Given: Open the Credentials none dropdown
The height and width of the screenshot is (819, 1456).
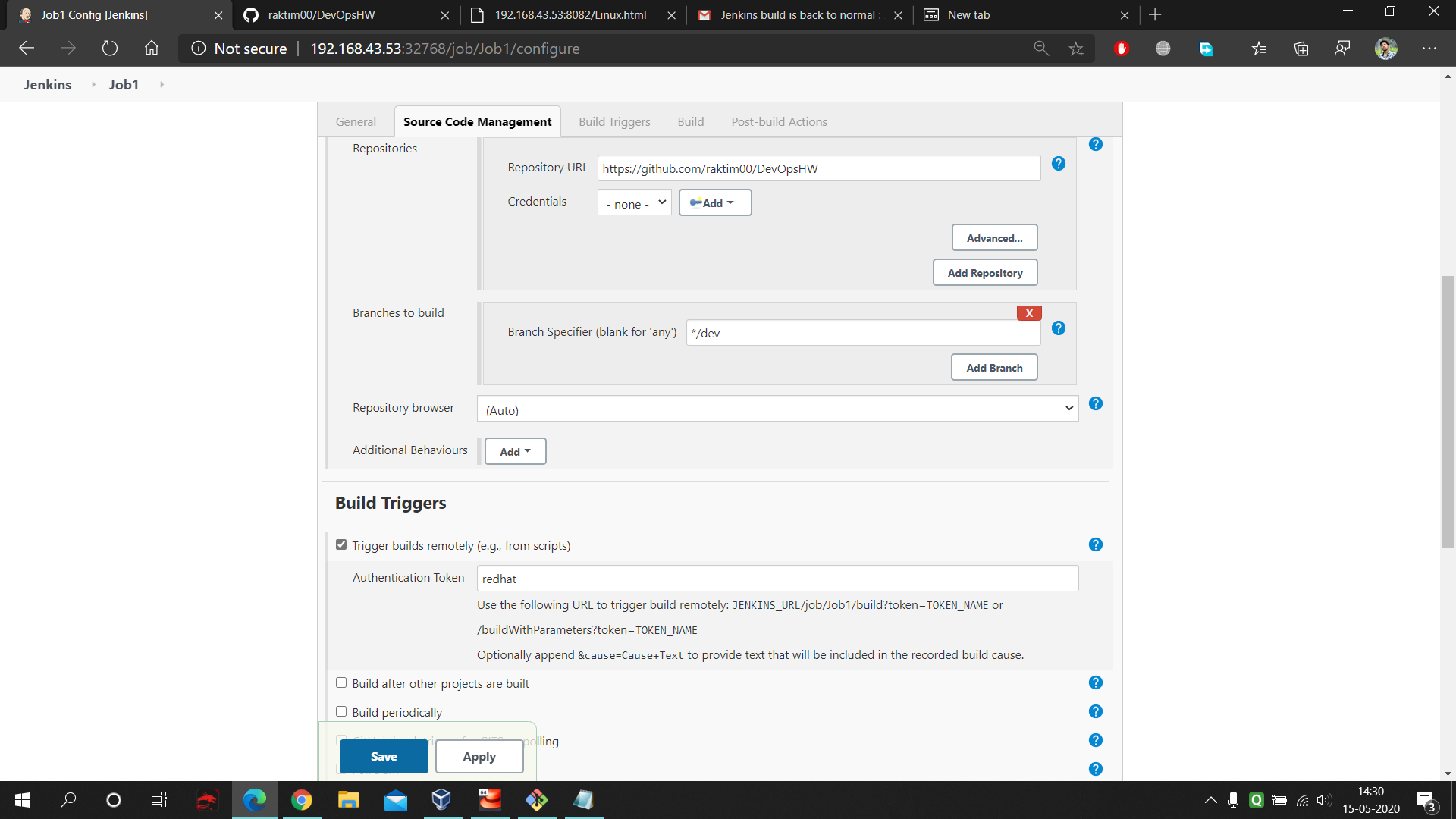Looking at the screenshot, I should [635, 203].
